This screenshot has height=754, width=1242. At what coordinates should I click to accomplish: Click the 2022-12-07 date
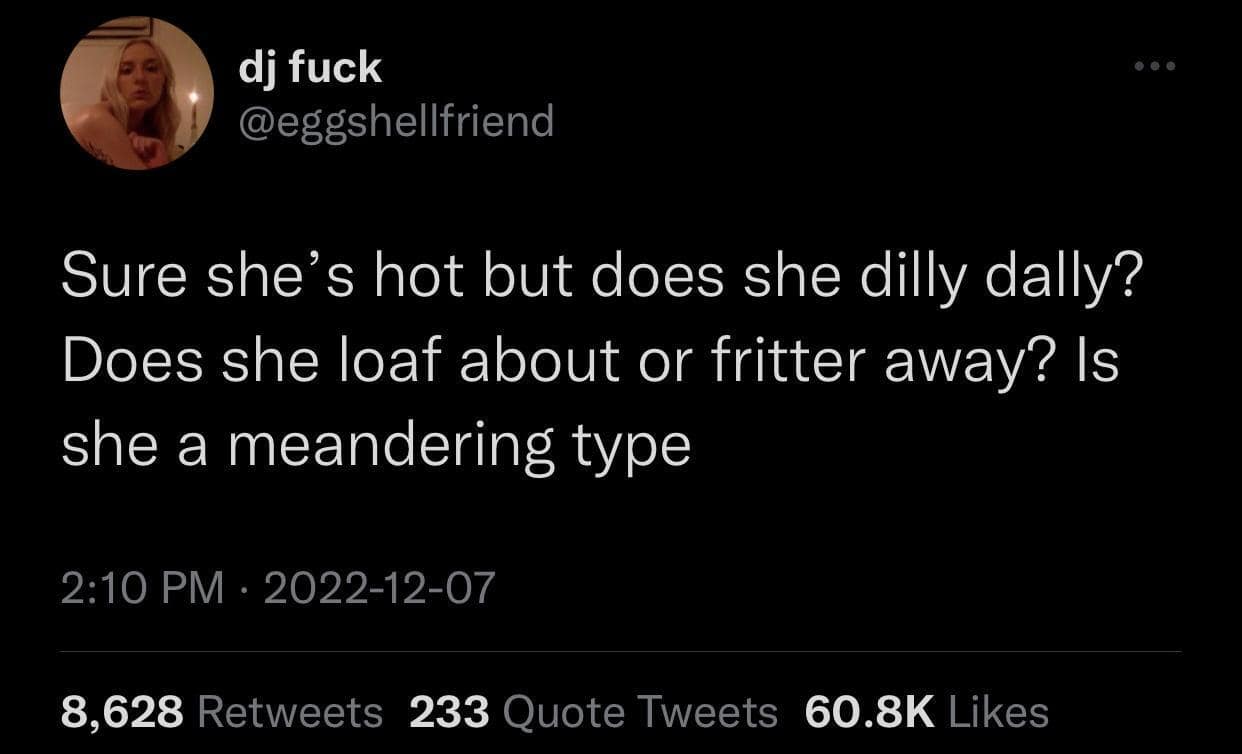(379, 588)
